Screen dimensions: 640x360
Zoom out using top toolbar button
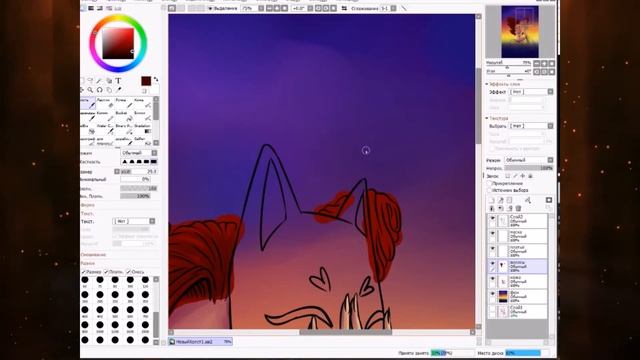(269, 8)
